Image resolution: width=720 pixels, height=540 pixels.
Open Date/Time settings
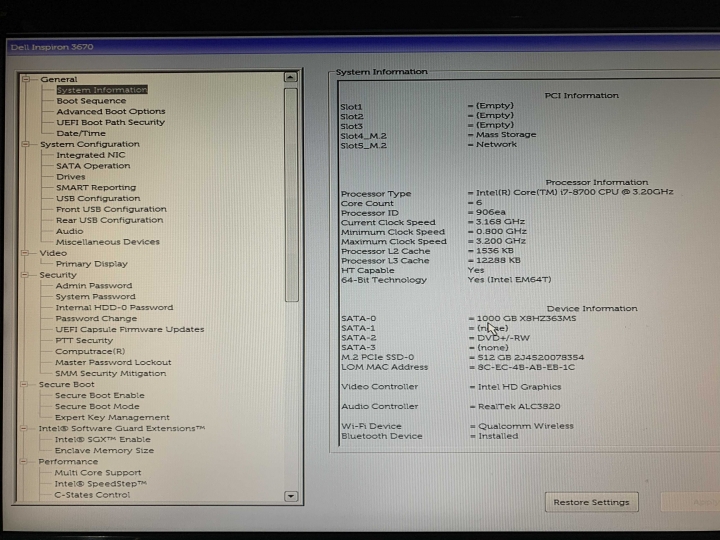(x=81, y=133)
